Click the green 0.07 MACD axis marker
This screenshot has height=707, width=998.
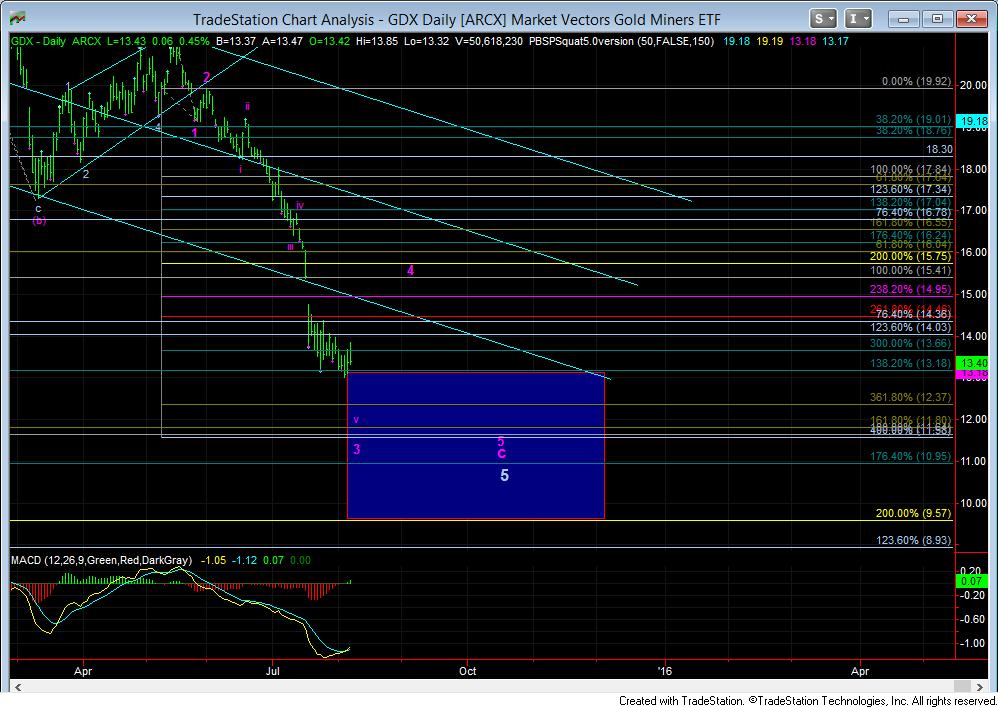point(972,581)
